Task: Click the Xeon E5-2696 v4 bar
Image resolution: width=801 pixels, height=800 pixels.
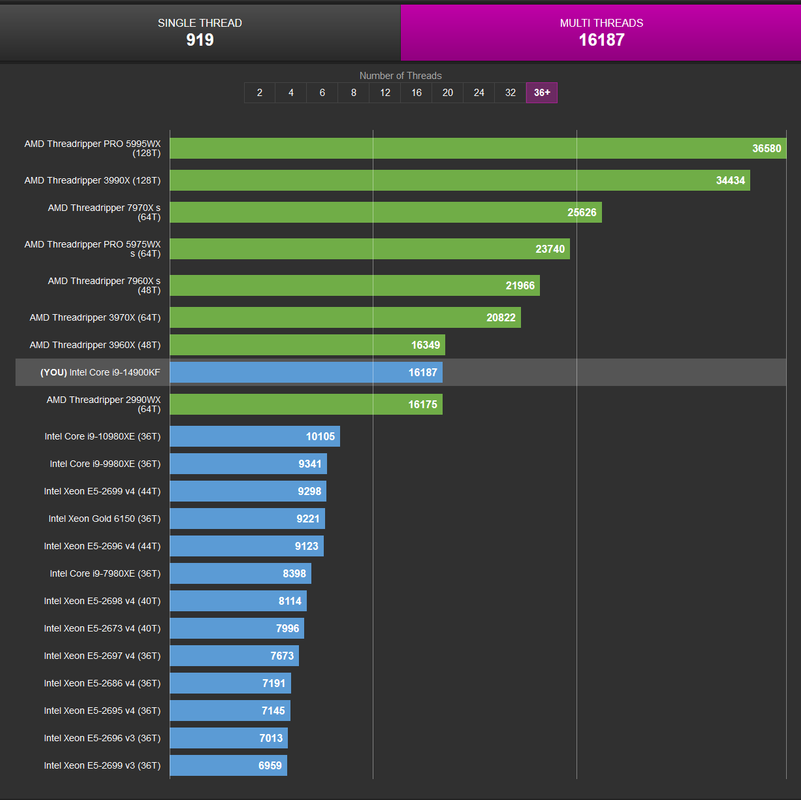Action: [x=247, y=546]
